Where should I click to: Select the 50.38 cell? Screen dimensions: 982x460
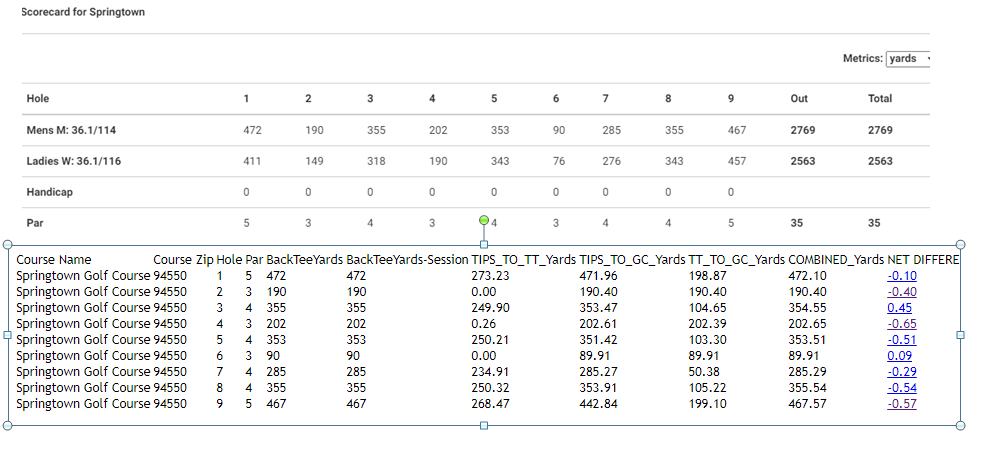point(705,372)
